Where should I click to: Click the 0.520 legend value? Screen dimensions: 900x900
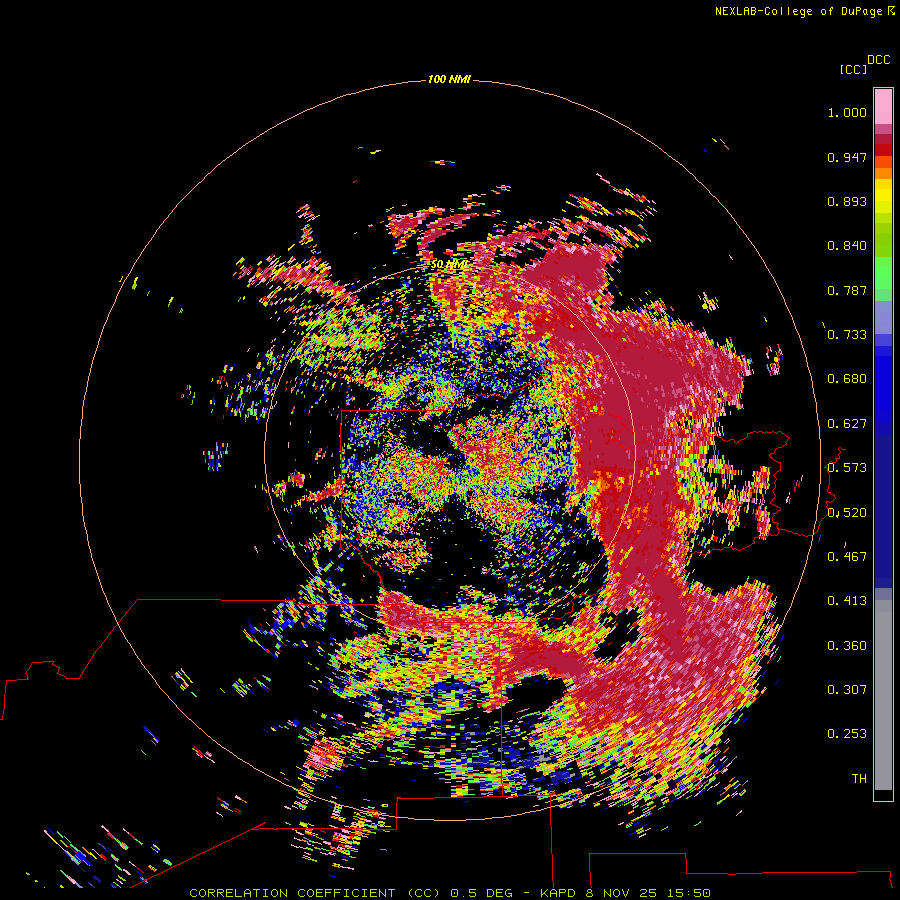click(x=847, y=513)
